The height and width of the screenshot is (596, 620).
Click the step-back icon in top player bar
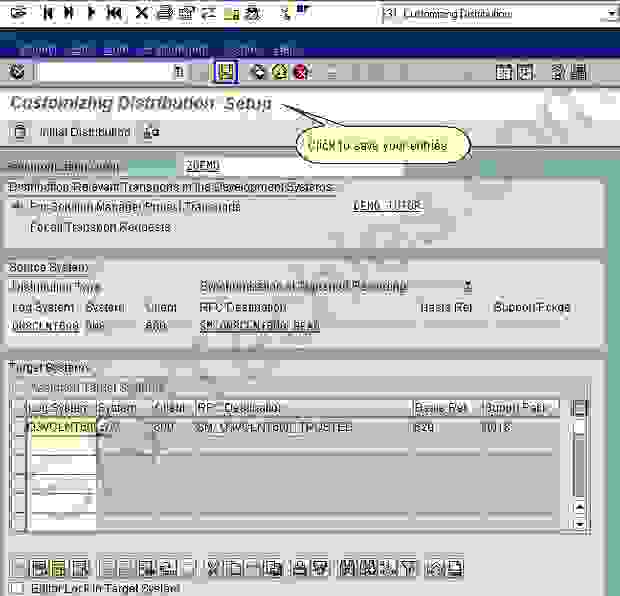(x=48, y=13)
